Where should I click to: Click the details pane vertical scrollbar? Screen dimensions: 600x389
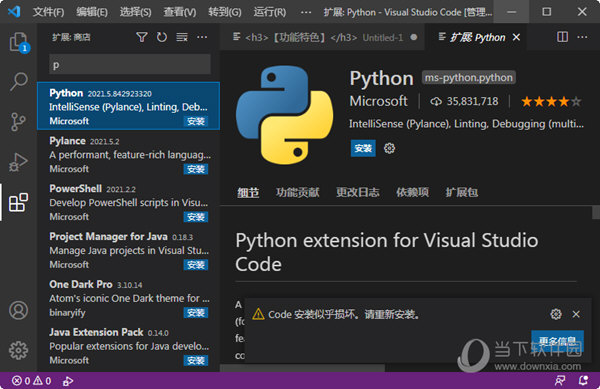[596, 212]
